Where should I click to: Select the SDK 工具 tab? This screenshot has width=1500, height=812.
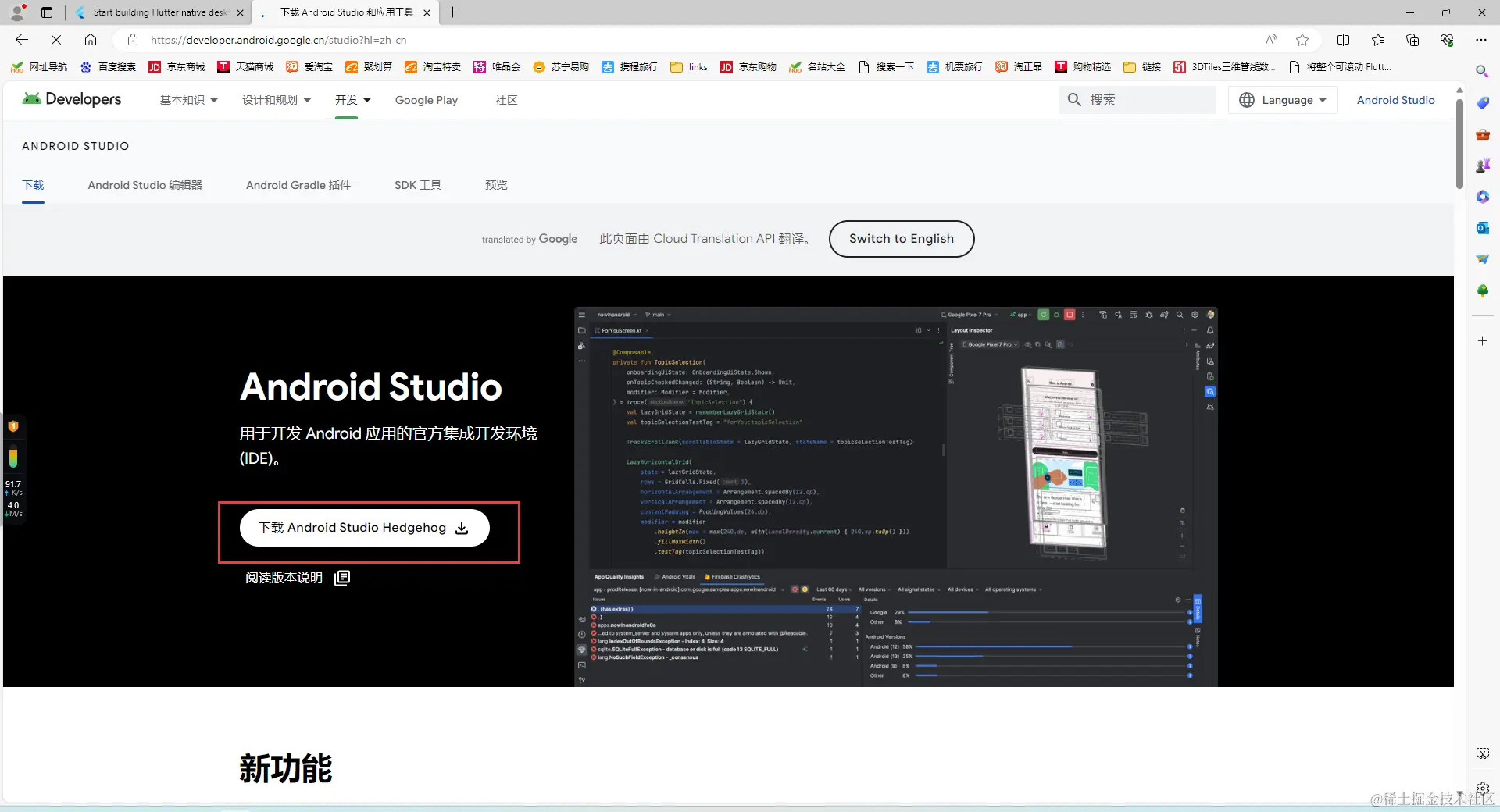pos(418,185)
